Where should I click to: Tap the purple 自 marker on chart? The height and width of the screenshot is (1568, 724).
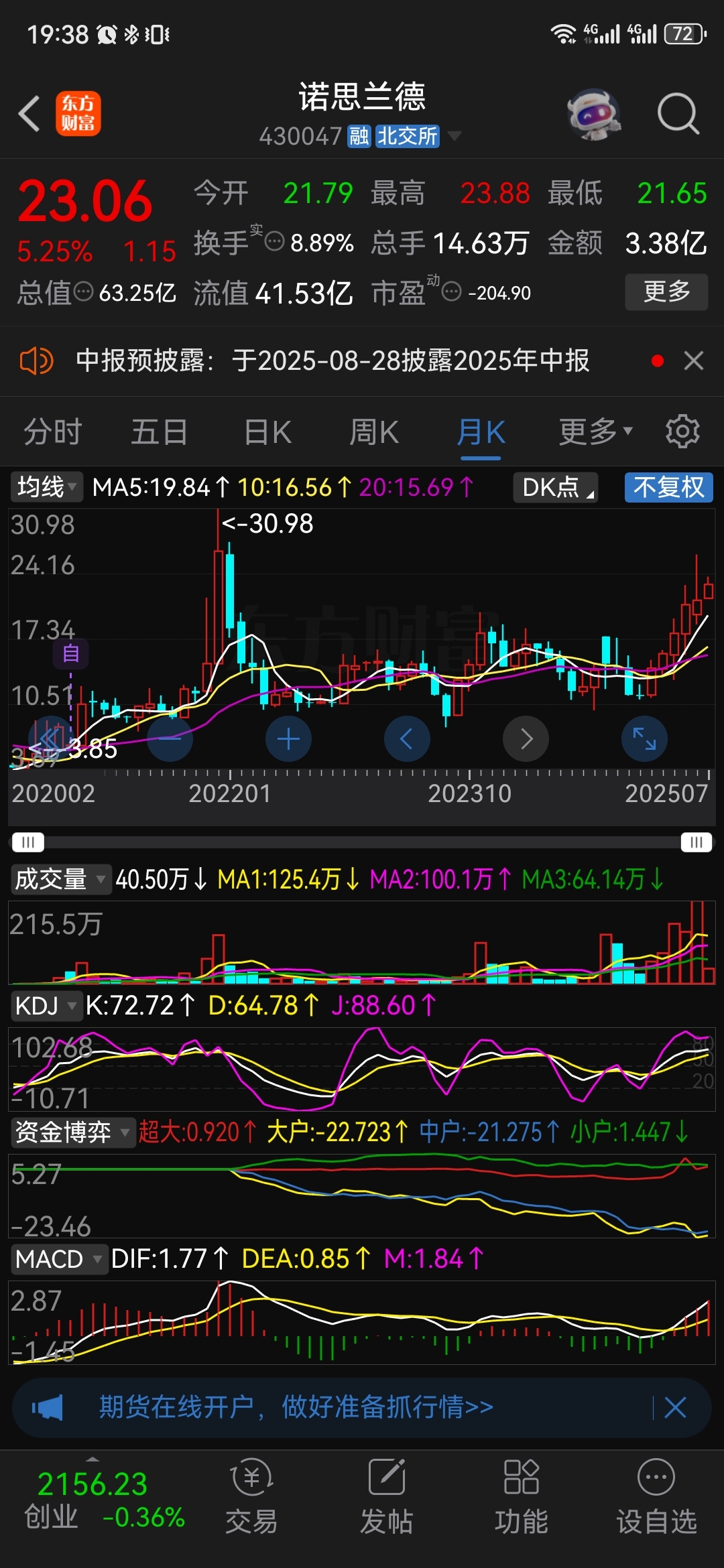coord(71,653)
